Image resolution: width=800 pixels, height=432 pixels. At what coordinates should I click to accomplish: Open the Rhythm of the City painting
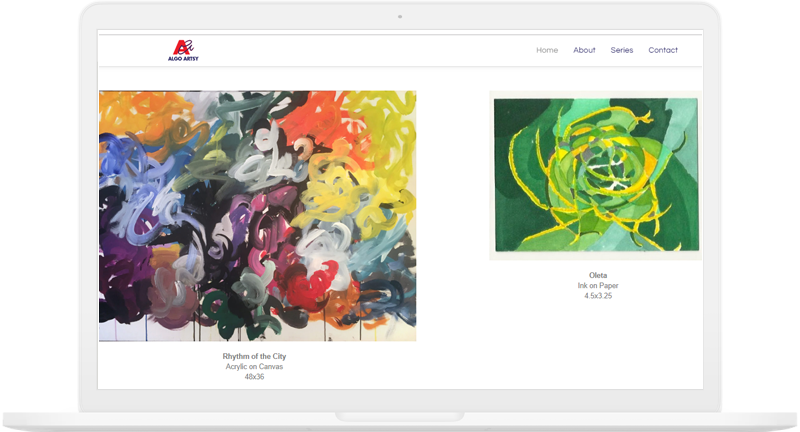pos(257,216)
